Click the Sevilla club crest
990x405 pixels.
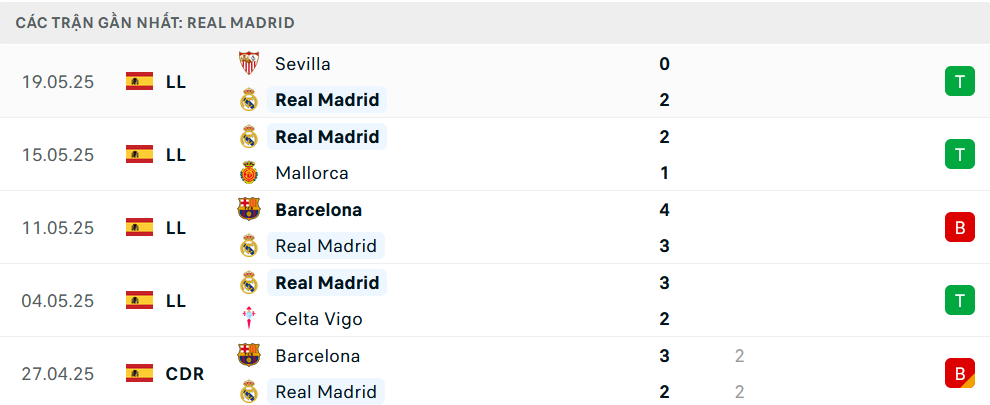(249, 64)
